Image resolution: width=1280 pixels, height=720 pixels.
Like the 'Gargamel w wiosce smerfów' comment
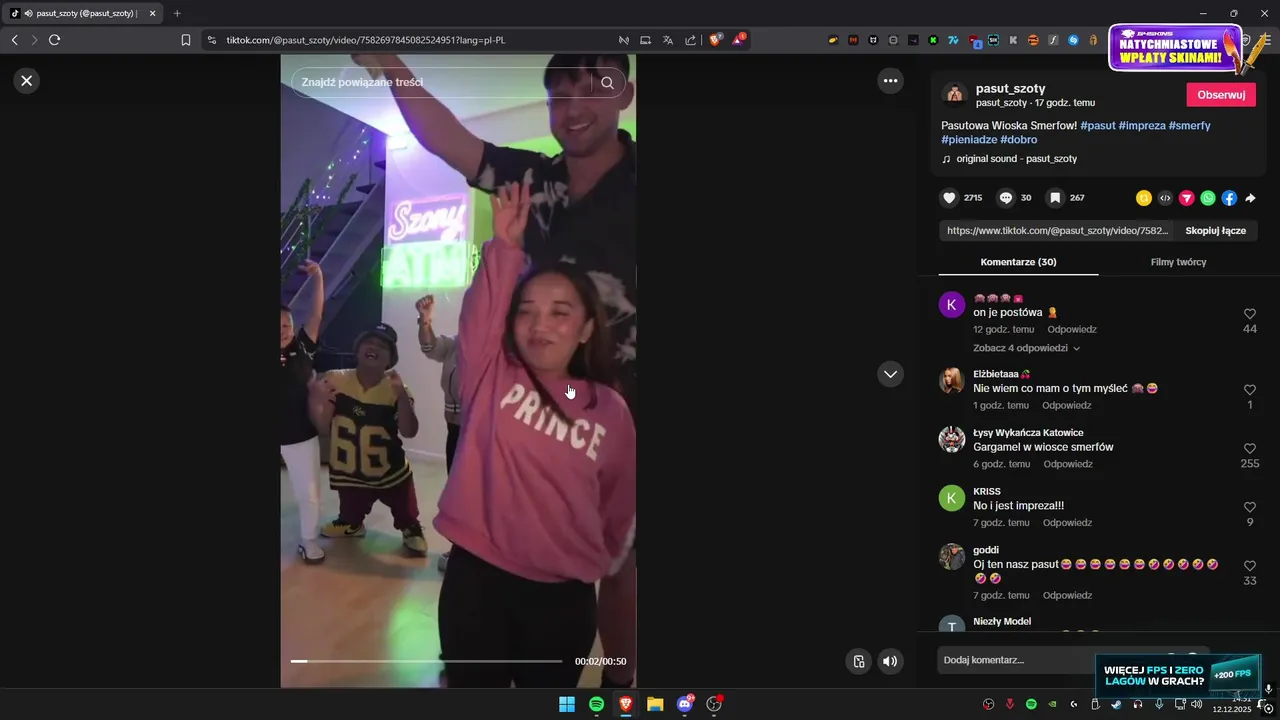[x=1250, y=449]
